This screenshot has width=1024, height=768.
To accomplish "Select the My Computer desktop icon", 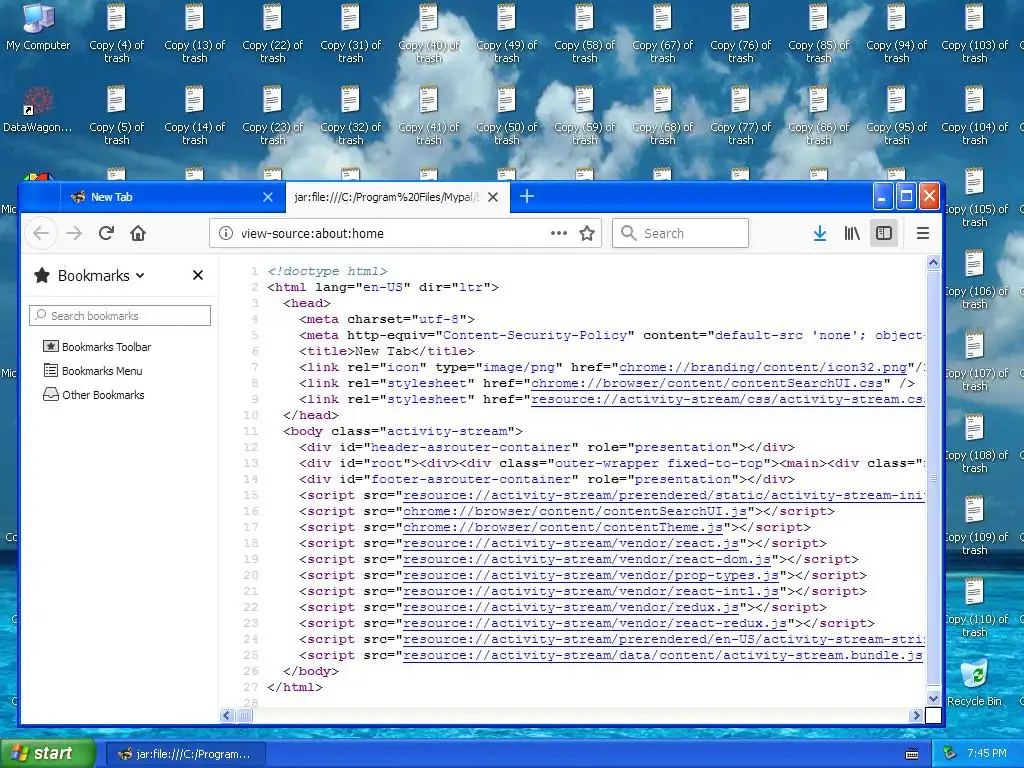I will (x=38, y=28).
